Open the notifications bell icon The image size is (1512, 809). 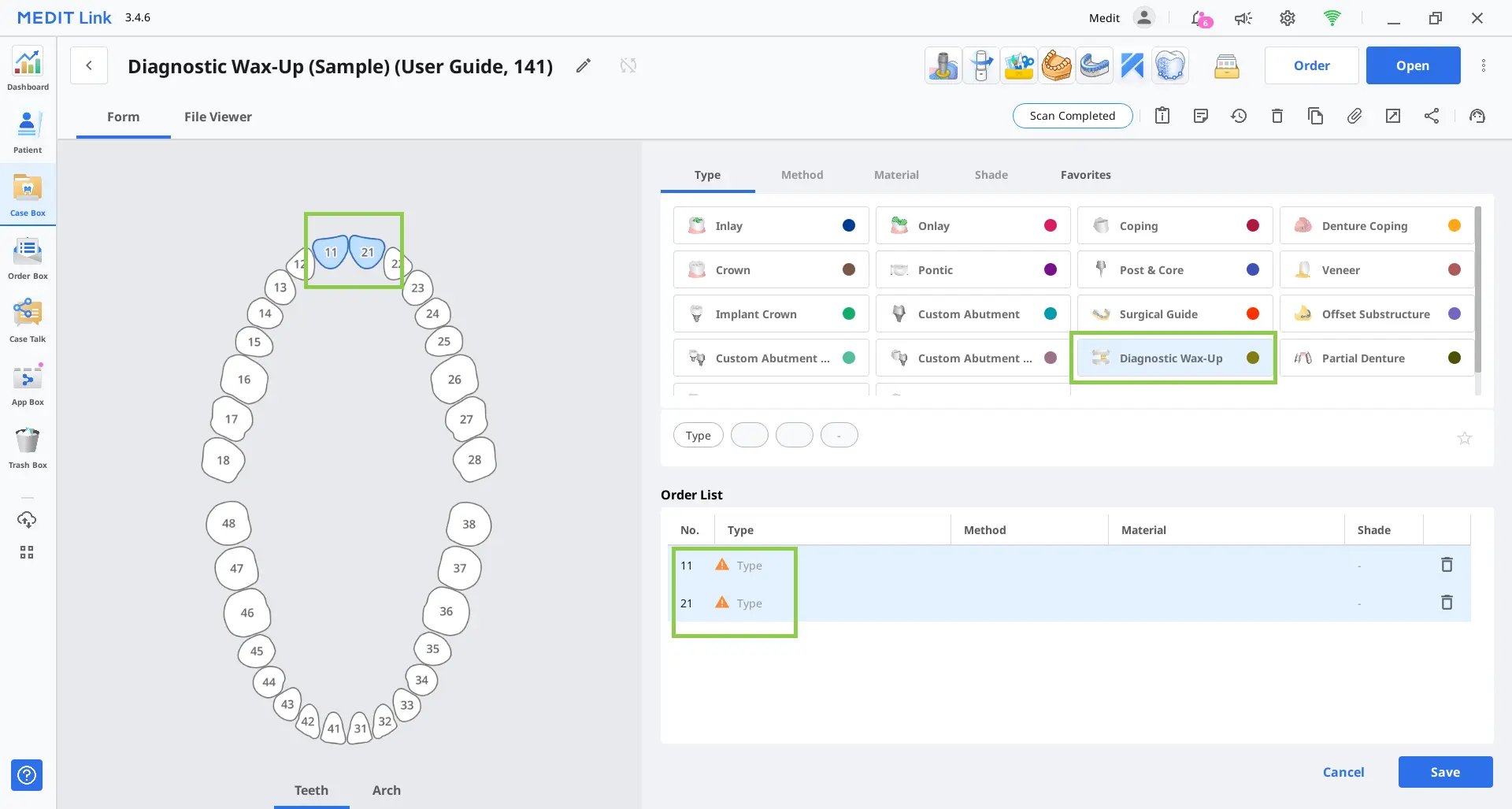[x=1200, y=18]
